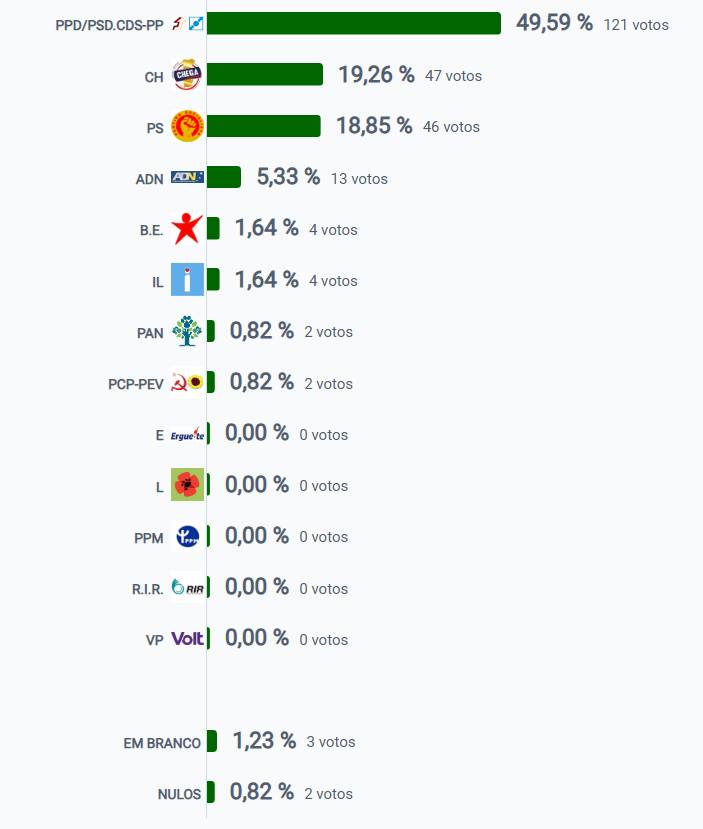The height and width of the screenshot is (829, 703).
Task: Click the EM BRANCO label
Action: [x=162, y=743]
